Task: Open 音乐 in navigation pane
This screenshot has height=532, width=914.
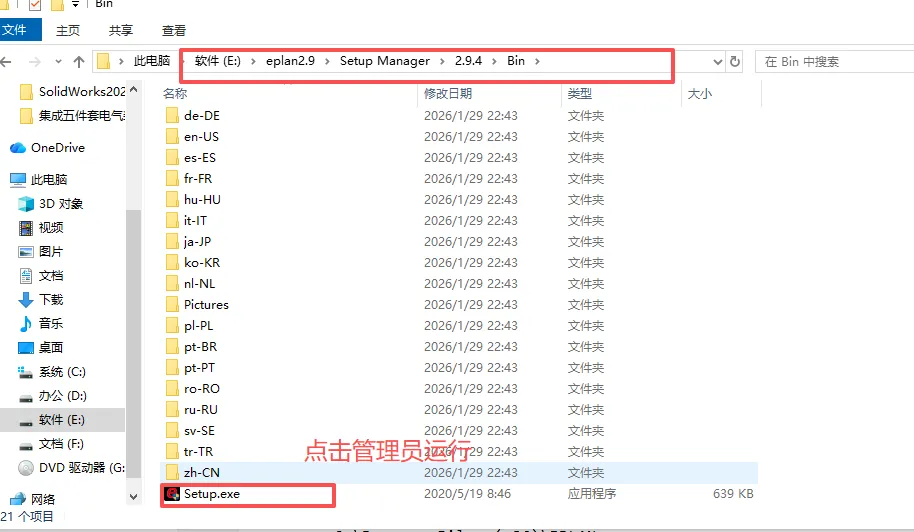Action: pyautogui.click(x=41, y=323)
